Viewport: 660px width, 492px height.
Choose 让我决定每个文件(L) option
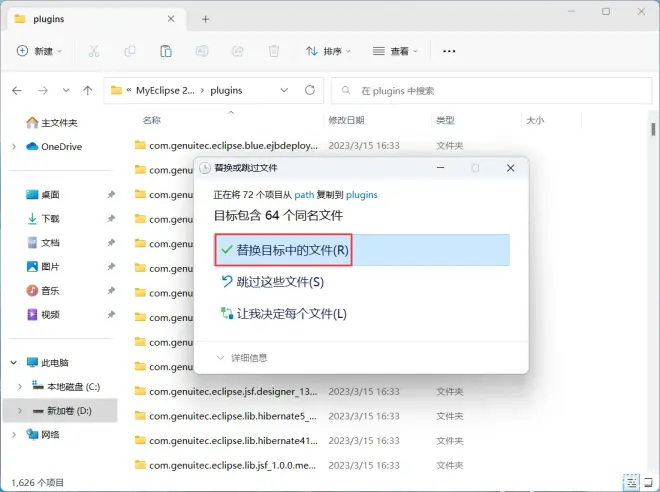point(284,314)
